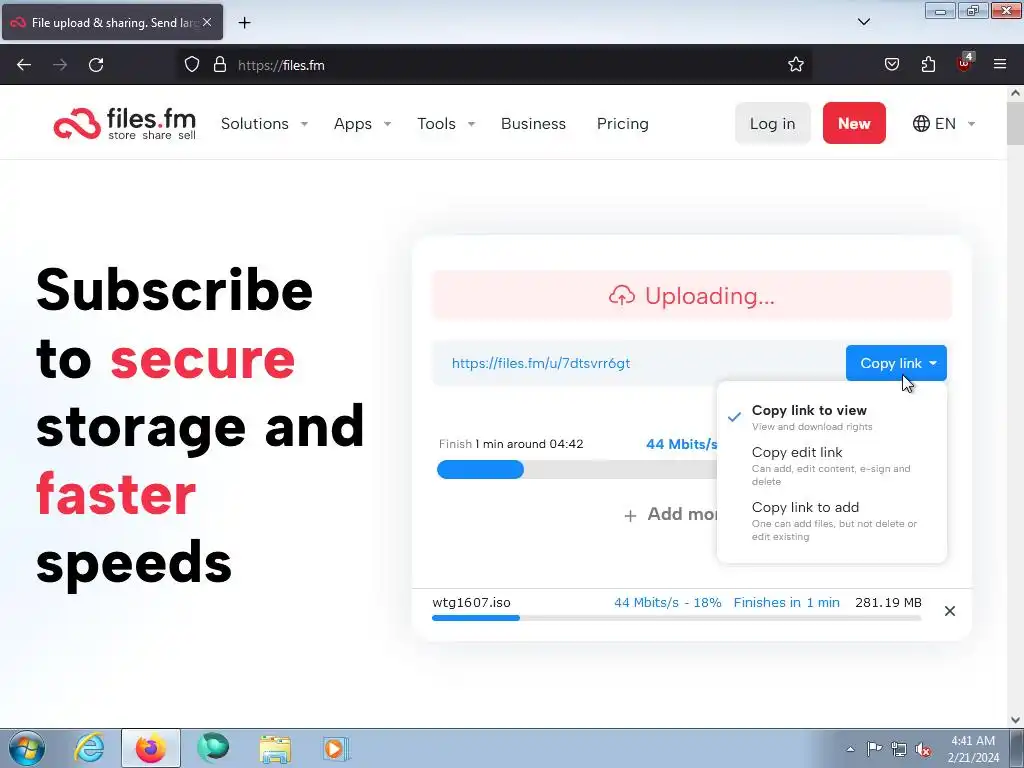Launch Internet Explorer from the taskbar
The height and width of the screenshot is (768, 1024).
(x=89, y=748)
